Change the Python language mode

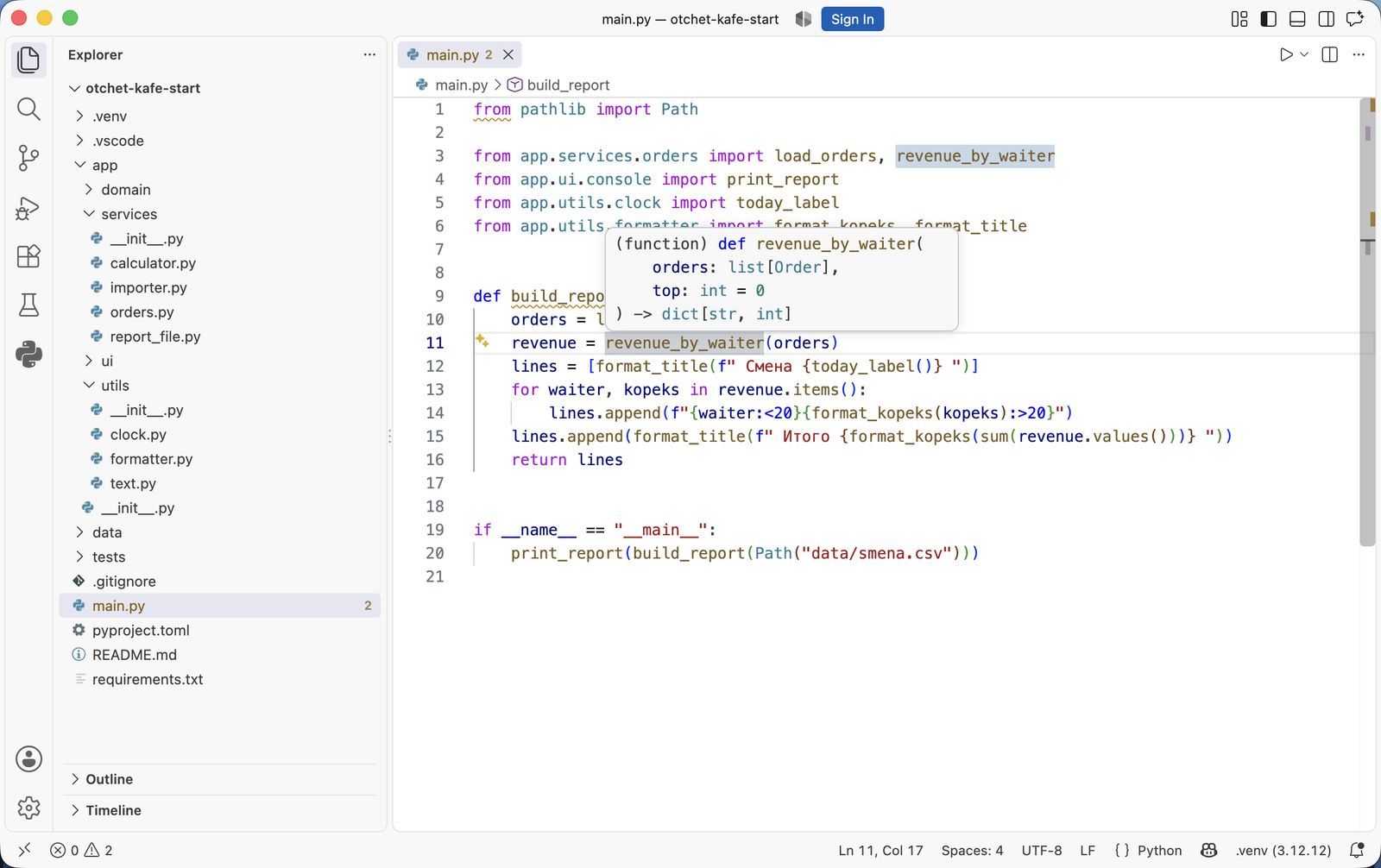1159,850
